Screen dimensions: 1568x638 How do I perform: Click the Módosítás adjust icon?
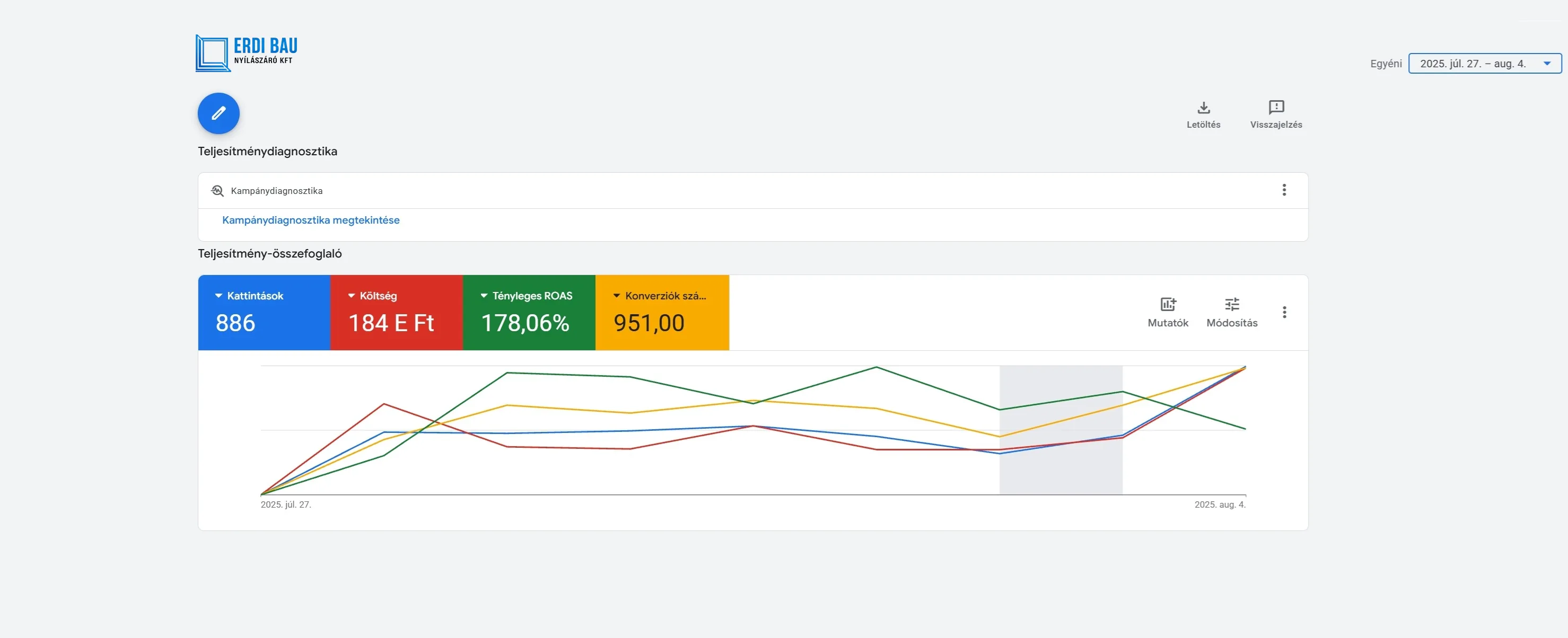[1231, 304]
